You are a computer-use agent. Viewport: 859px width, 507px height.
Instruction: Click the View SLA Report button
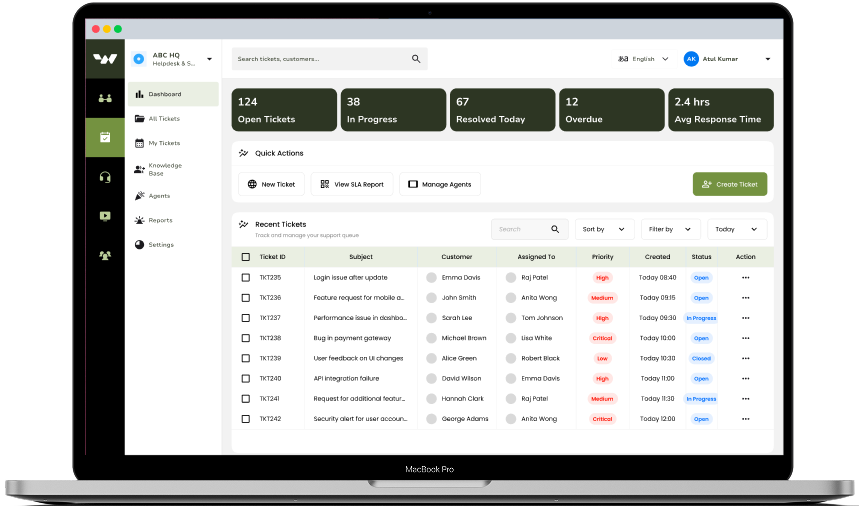tap(352, 184)
